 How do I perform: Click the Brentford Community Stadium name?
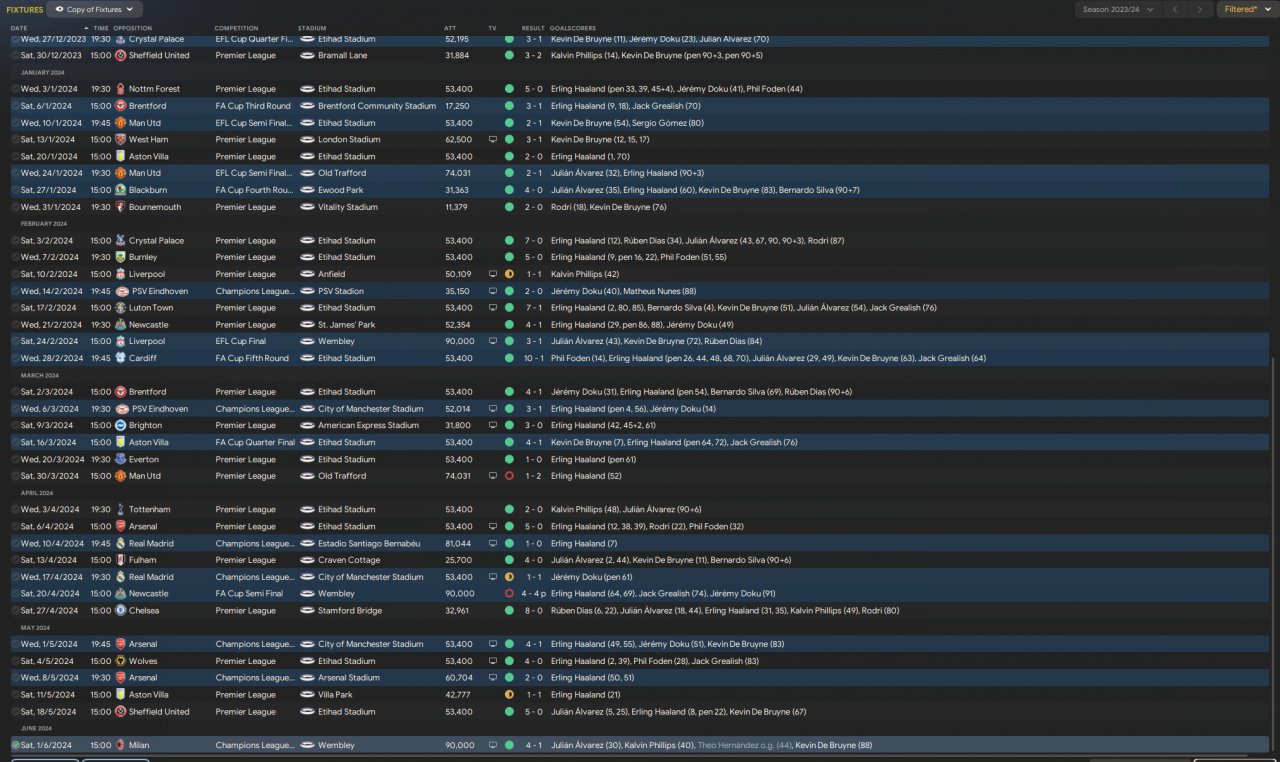[x=377, y=106]
